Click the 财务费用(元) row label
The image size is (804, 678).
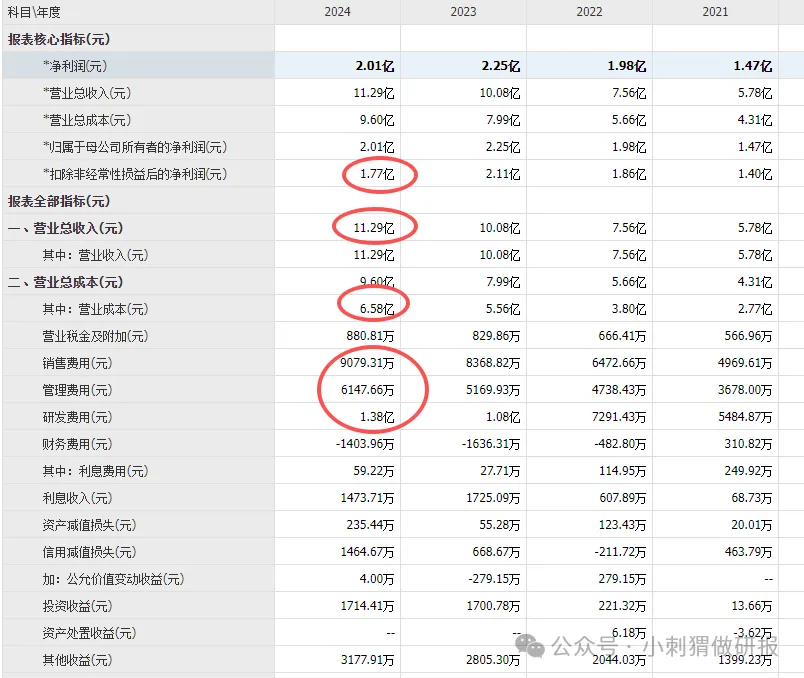(x=77, y=444)
